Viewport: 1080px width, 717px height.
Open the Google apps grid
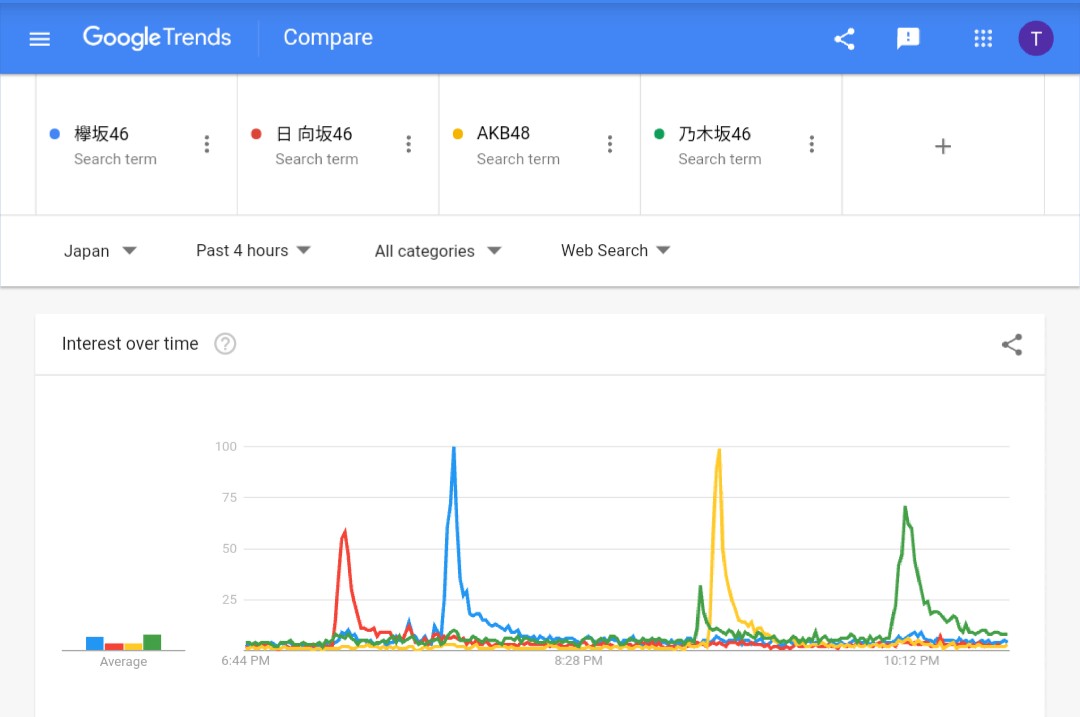coord(983,39)
